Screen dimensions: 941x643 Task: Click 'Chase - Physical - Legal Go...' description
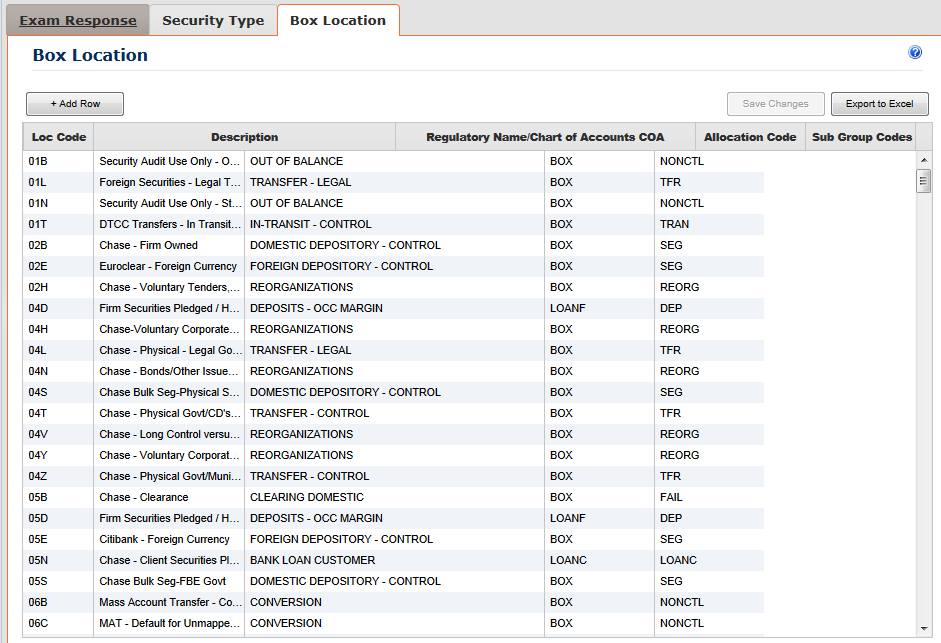click(x=170, y=351)
